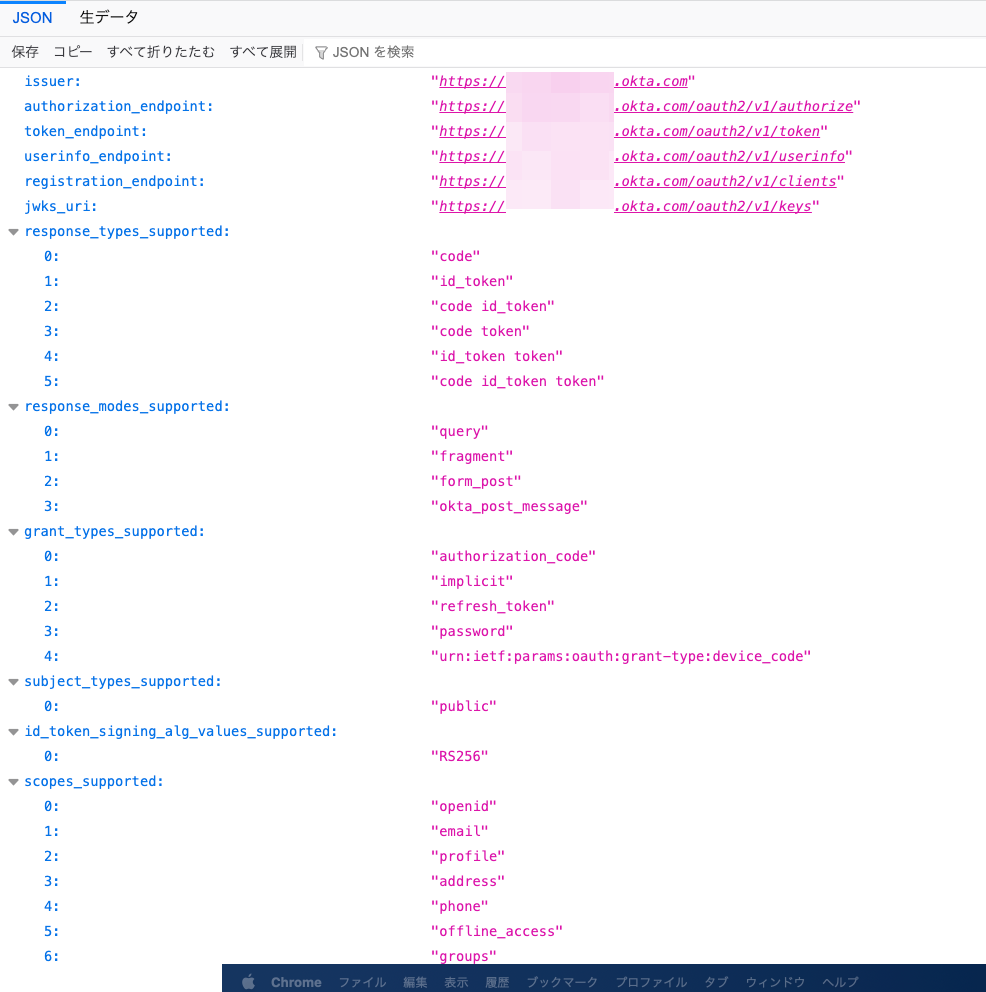This screenshot has width=986, height=992.
Task: Collapse grant_types_supported array
Action: coord(13,532)
